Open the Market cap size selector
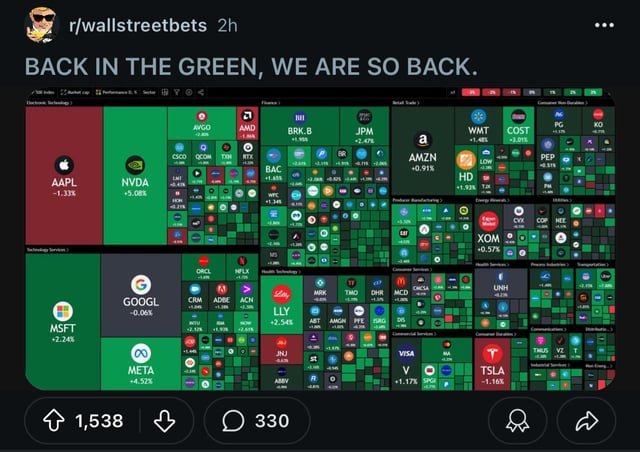This screenshot has width=640, height=452. pos(75,92)
